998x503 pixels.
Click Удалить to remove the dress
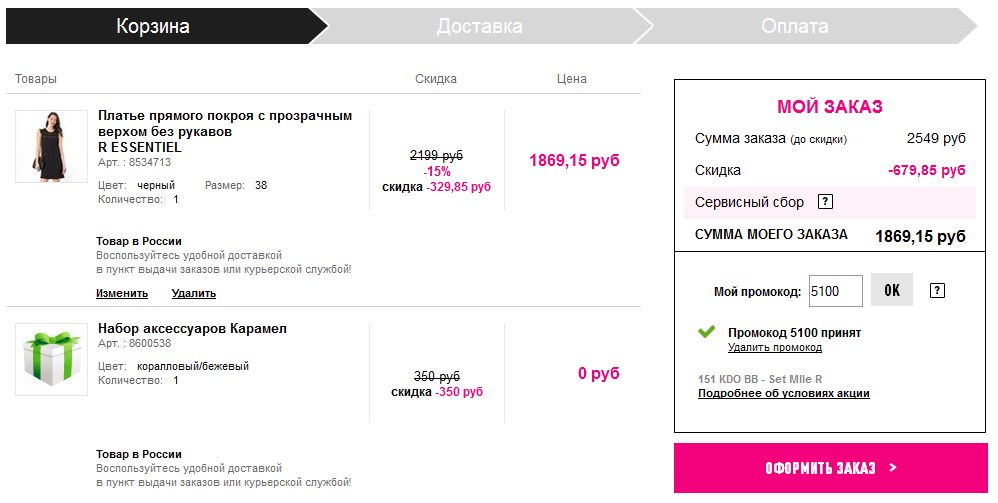pos(193,293)
